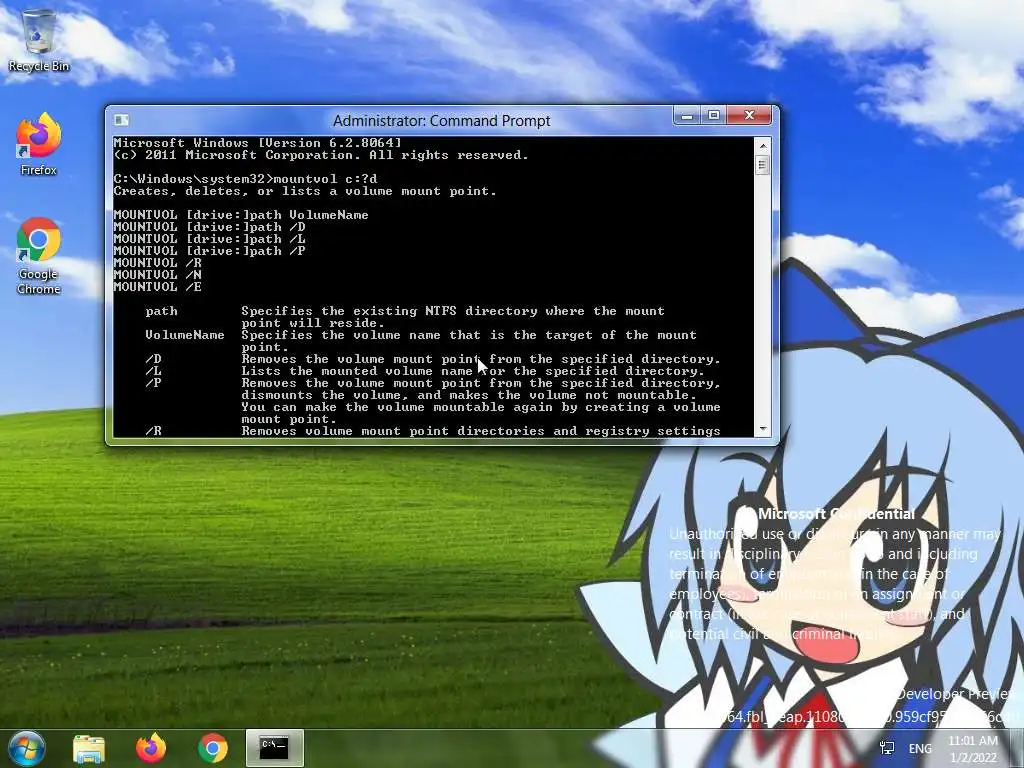This screenshot has width=1024, height=768.
Task: Click the 'VolumeName' parameter label
Action: (x=185, y=335)
